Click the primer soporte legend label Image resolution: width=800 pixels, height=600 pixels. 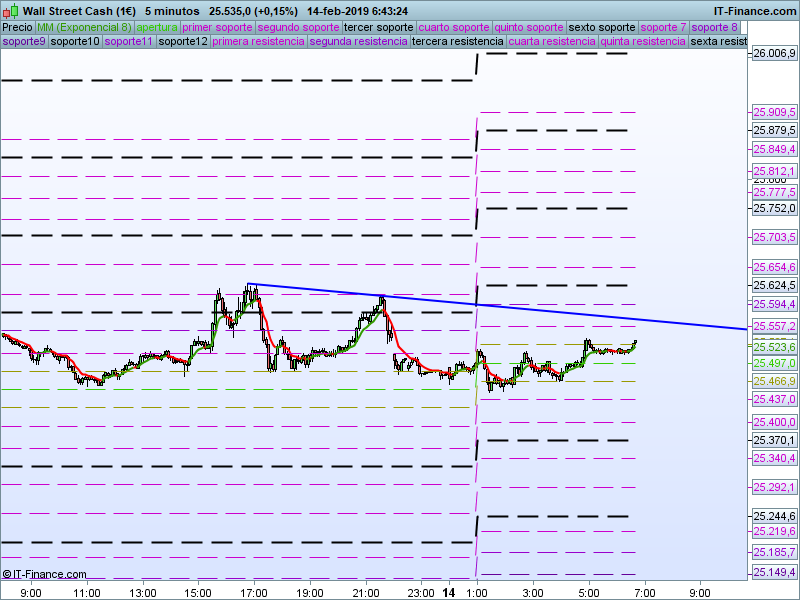point(218,27)
